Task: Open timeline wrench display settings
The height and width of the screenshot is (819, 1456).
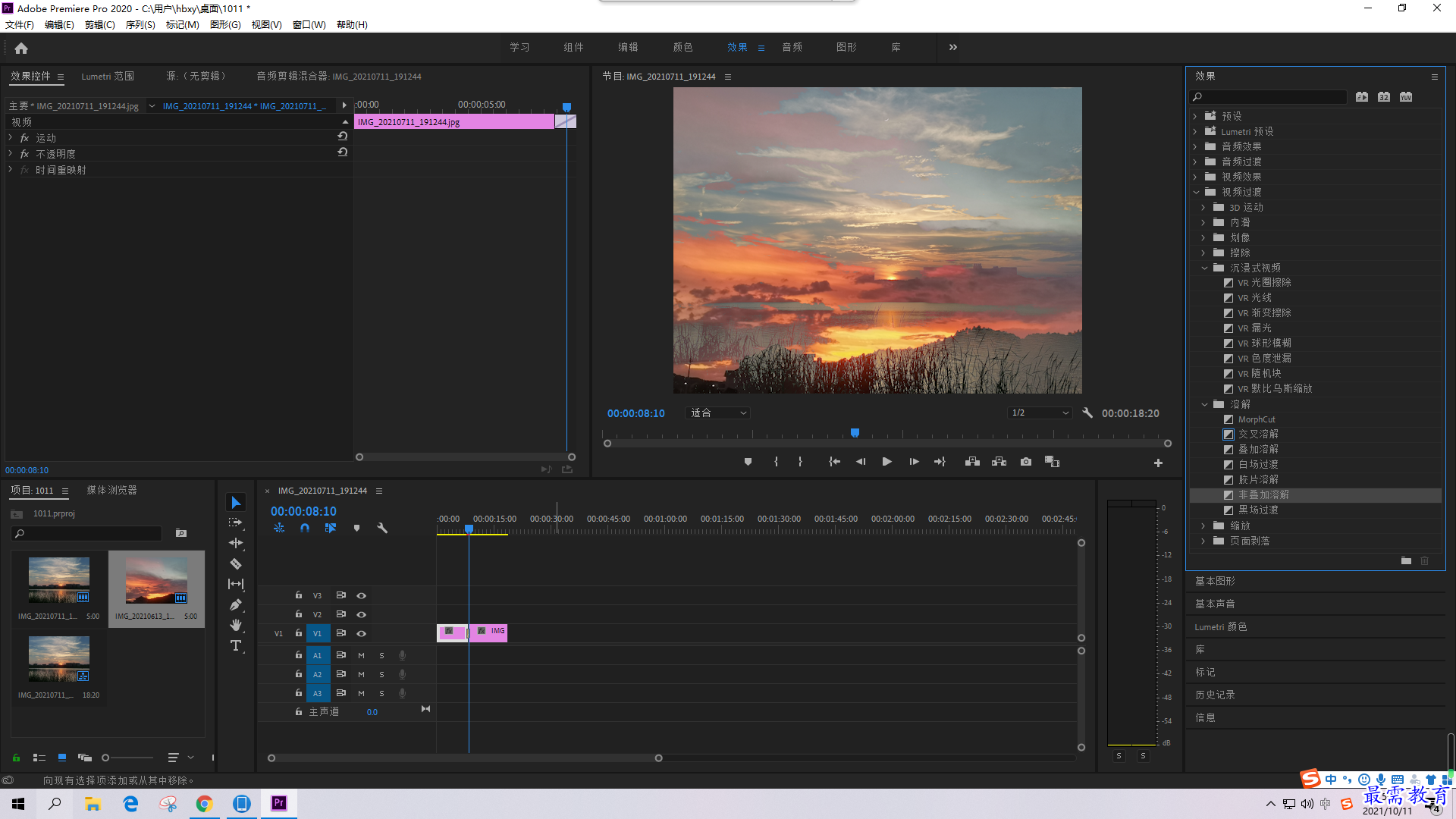Action: tap(382, 528)
